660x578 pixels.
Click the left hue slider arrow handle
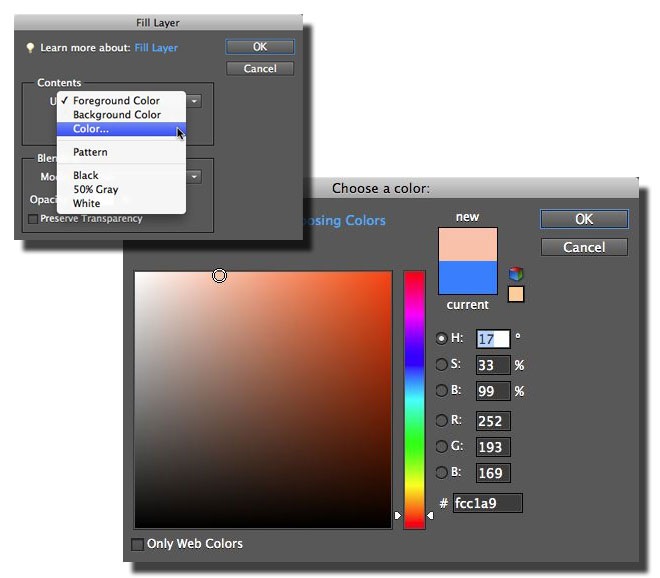tap(398, 515)
